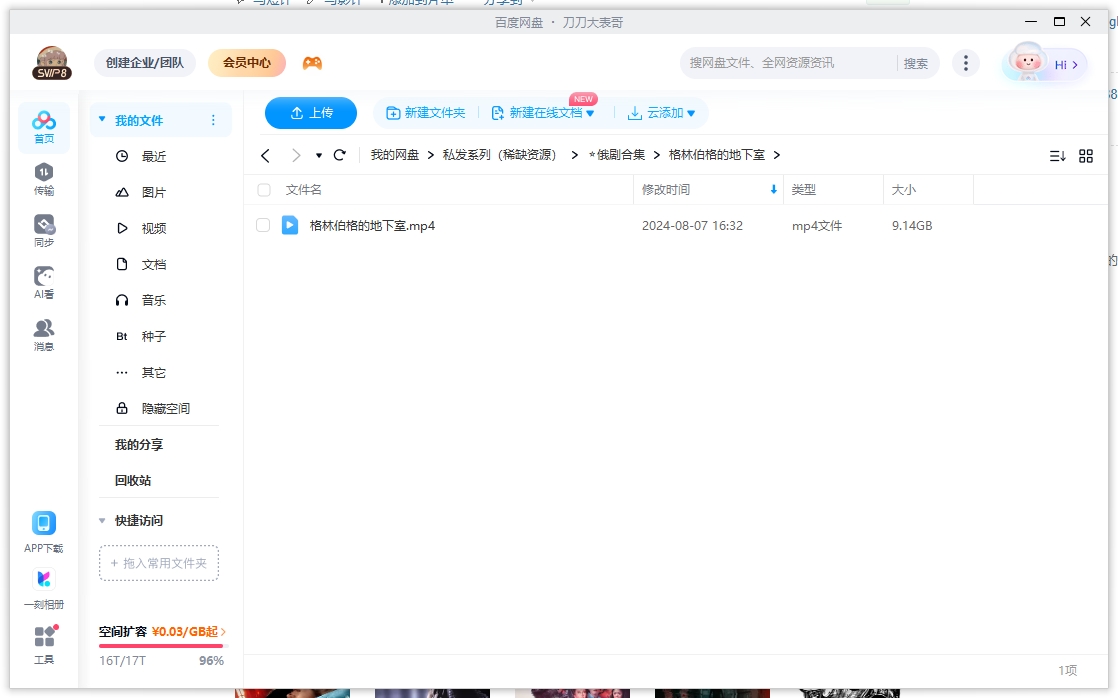Open the game controller icon in top bar

311,63
